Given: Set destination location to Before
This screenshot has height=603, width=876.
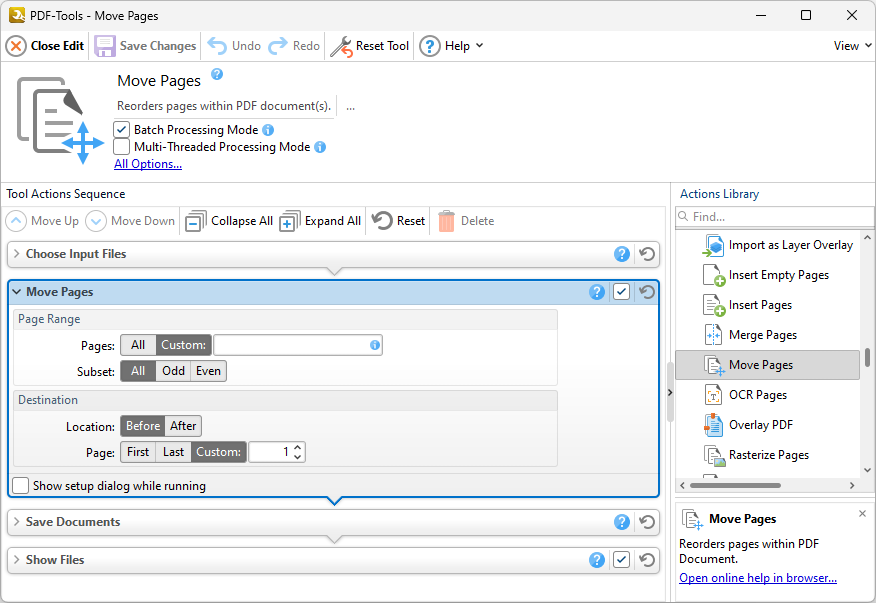Looking at the screenshot, I should tap(143, 426).
